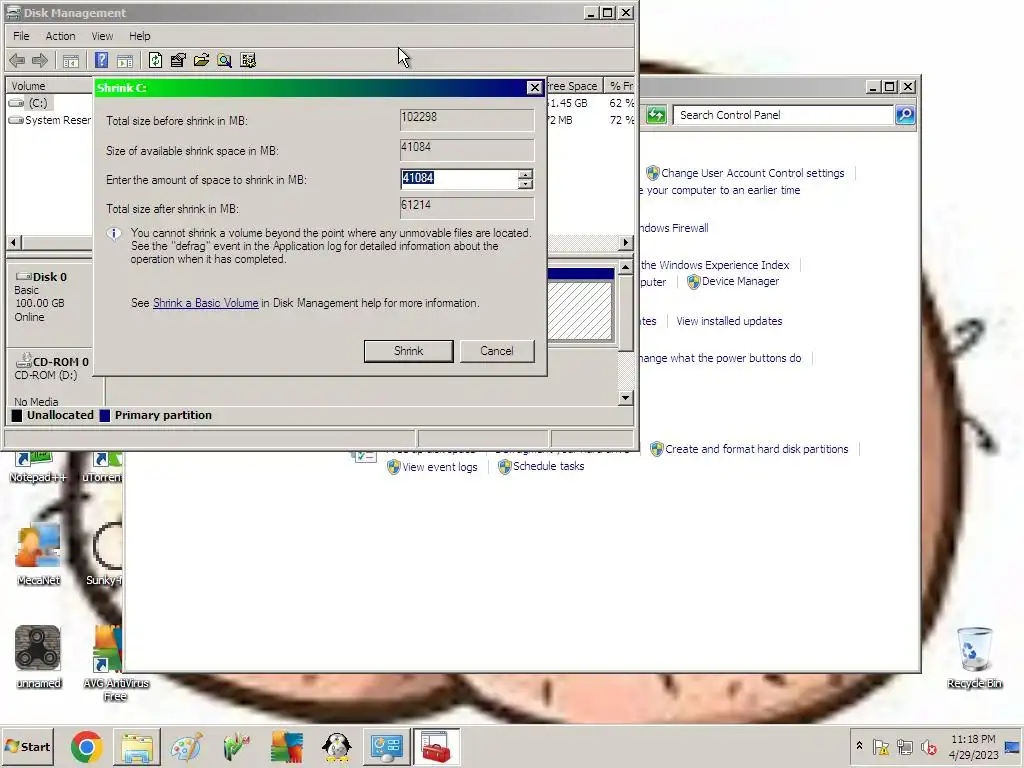This screenshot has height=768, width=1024.
Task: Click the Control Panel search magnifier button
Action: point(905,115)
